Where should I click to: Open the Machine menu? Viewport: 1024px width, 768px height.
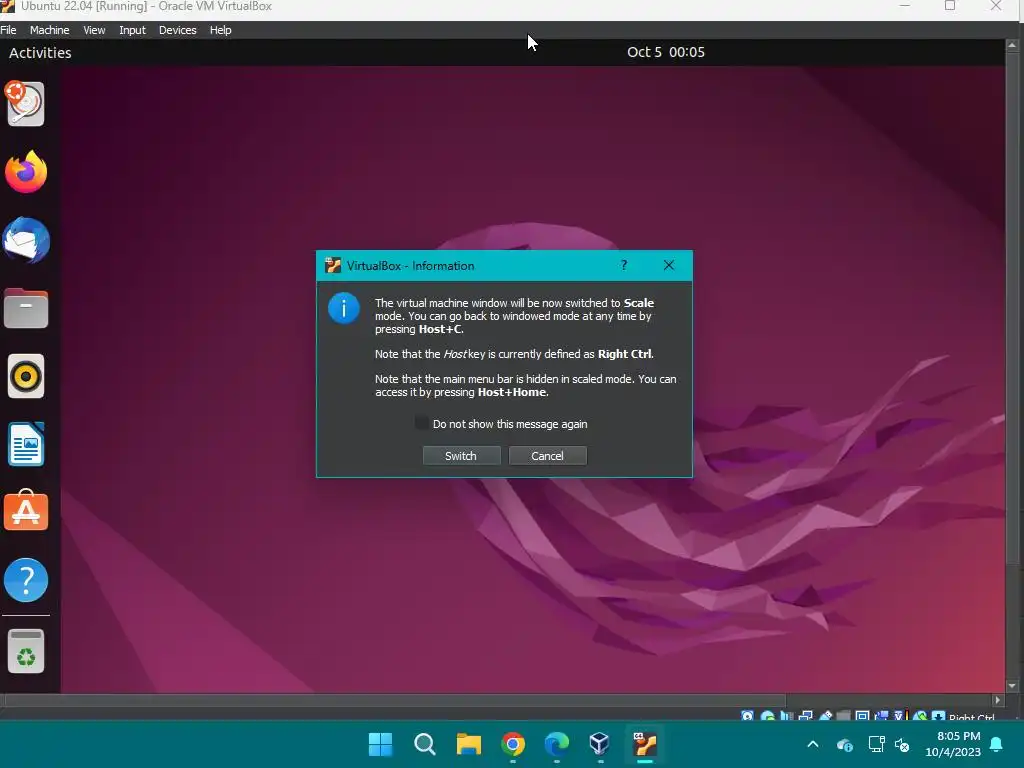(50, 30)
